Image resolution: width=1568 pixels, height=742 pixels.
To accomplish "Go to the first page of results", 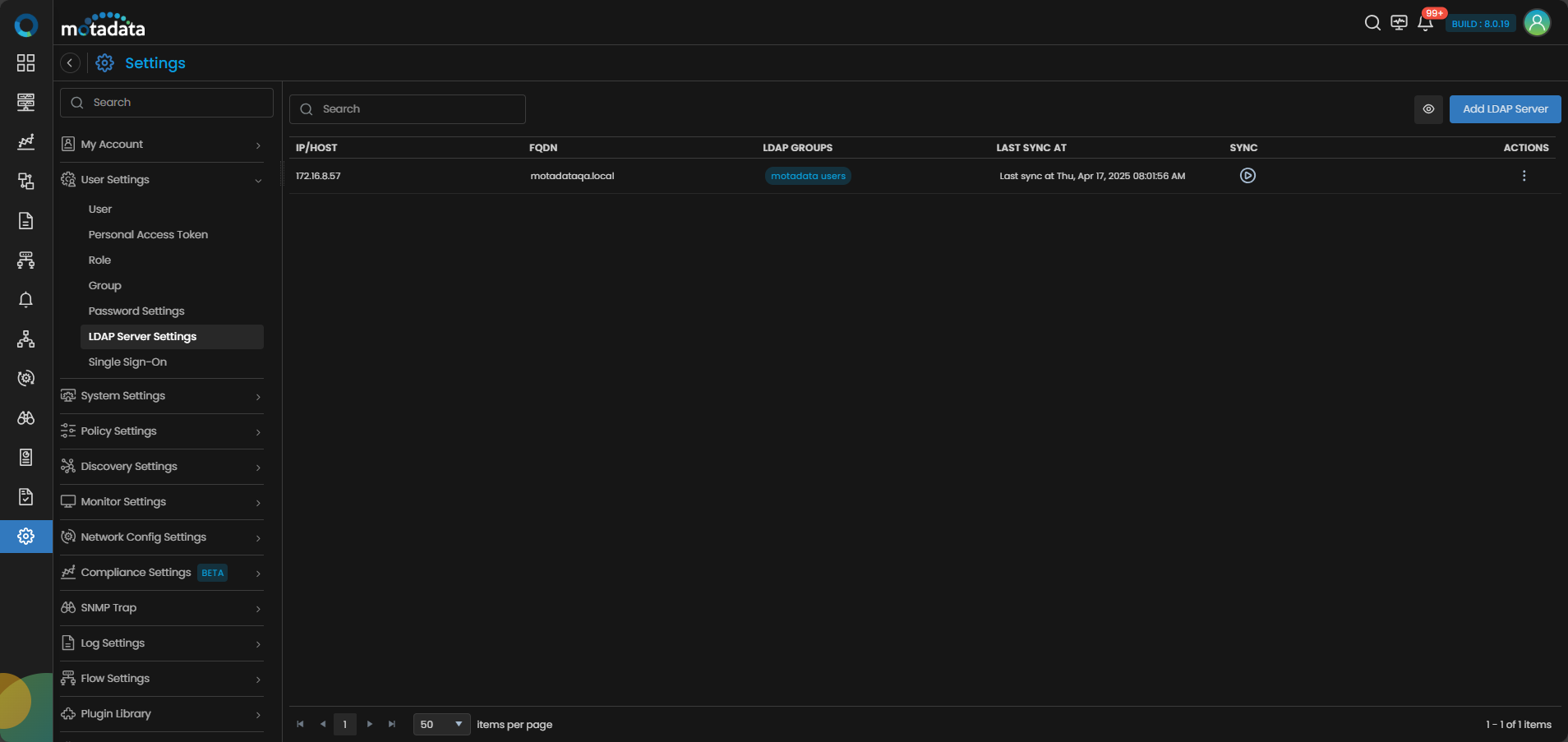I will [300, 725].
